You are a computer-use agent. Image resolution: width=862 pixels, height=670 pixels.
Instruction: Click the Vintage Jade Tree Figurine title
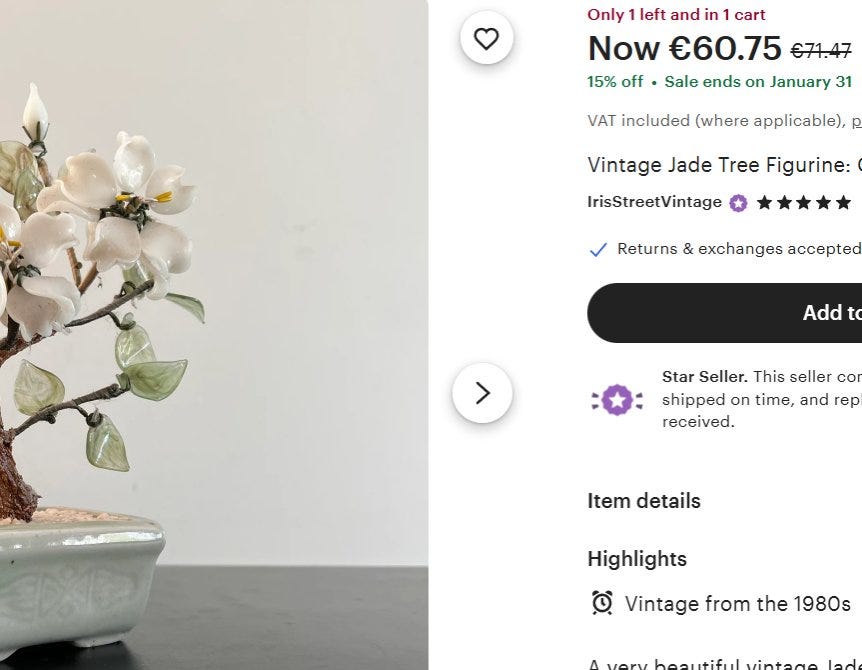point(718,165)
